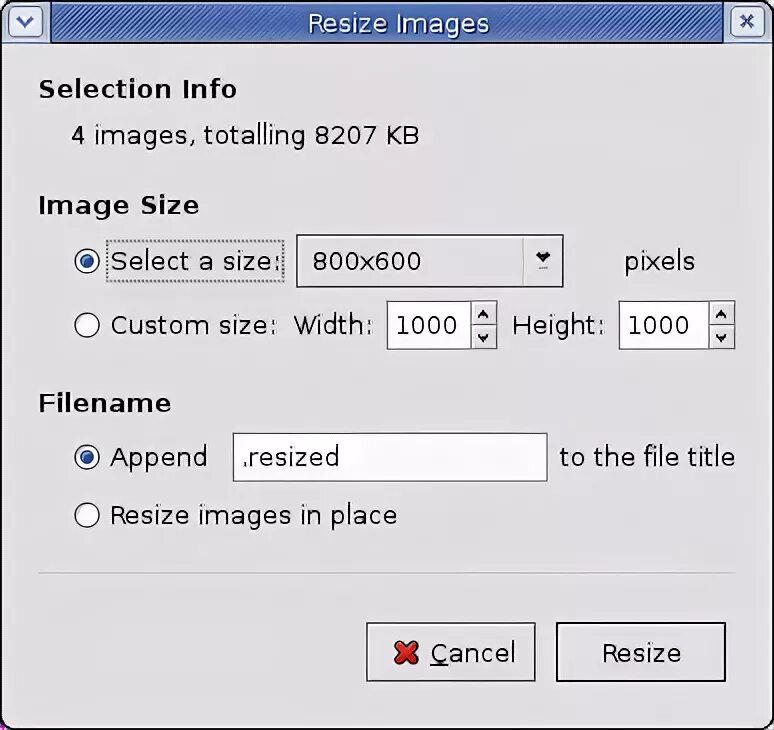
Task: Click the 'Select a size:' focused label
Action: [x=195, y=261]
